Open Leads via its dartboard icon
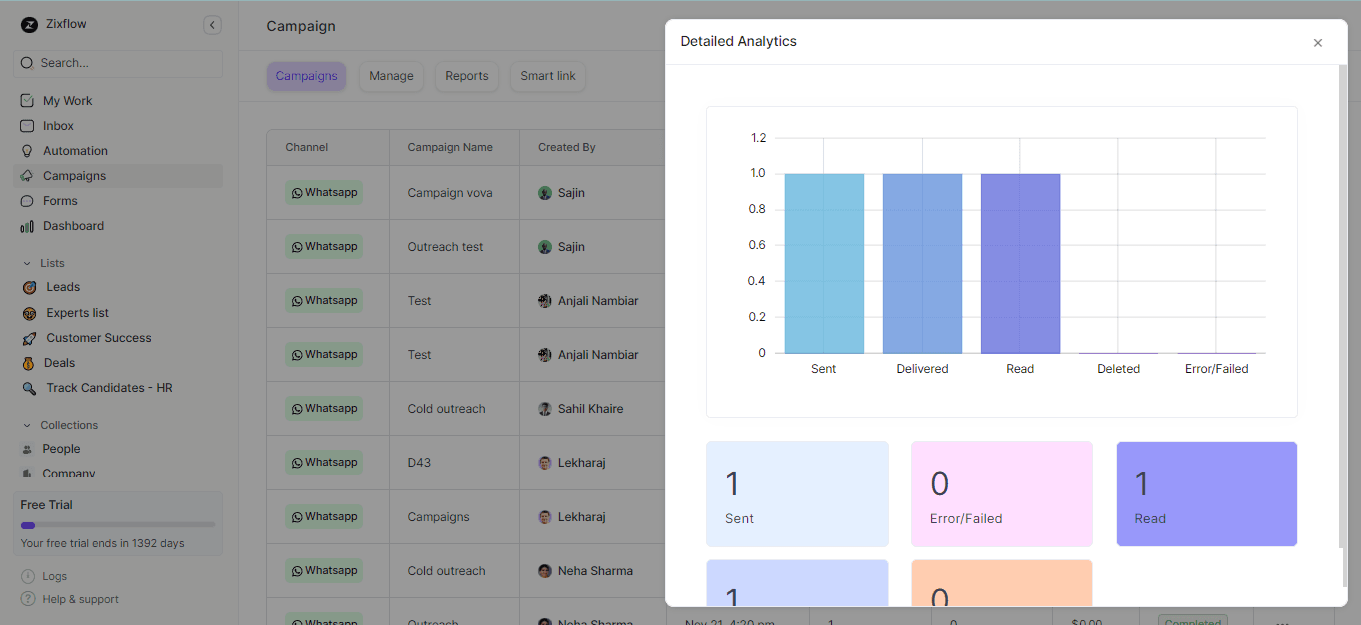Screen dimensions: 1361x625 tap(29, 287)
